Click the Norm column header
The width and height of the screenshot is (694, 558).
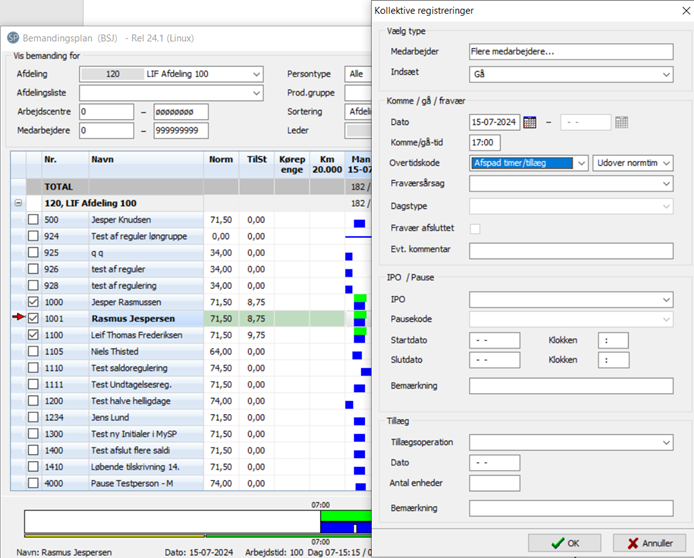point(220,160)
